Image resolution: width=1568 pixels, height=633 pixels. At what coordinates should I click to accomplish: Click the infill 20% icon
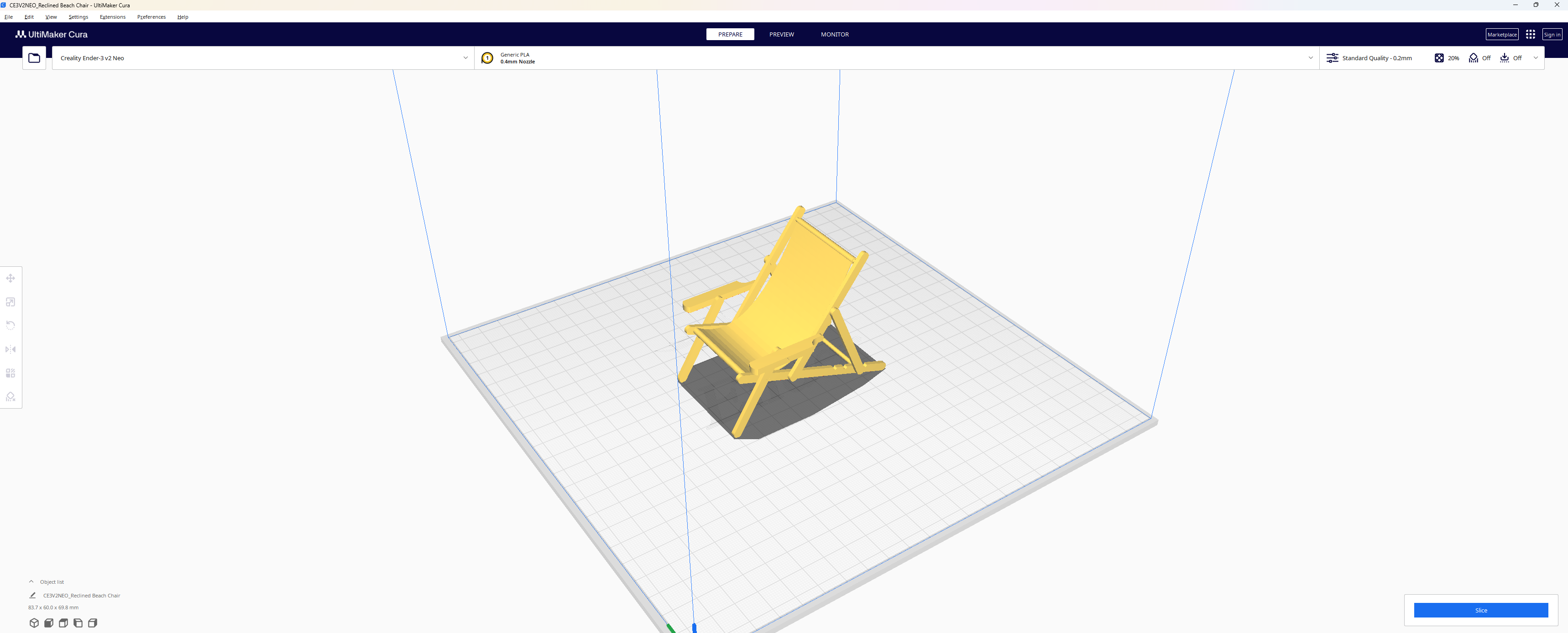(x=1439, y=58)
